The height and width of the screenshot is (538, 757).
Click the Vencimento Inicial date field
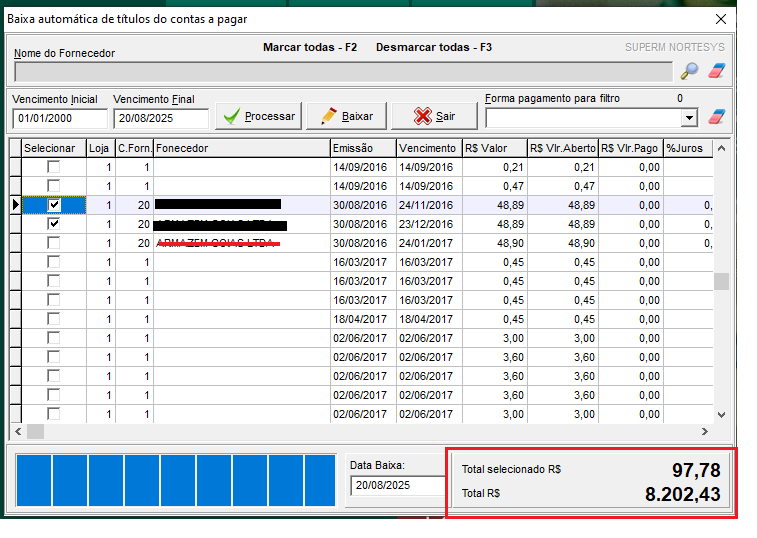pyautogui.click(x=58, y=118)
